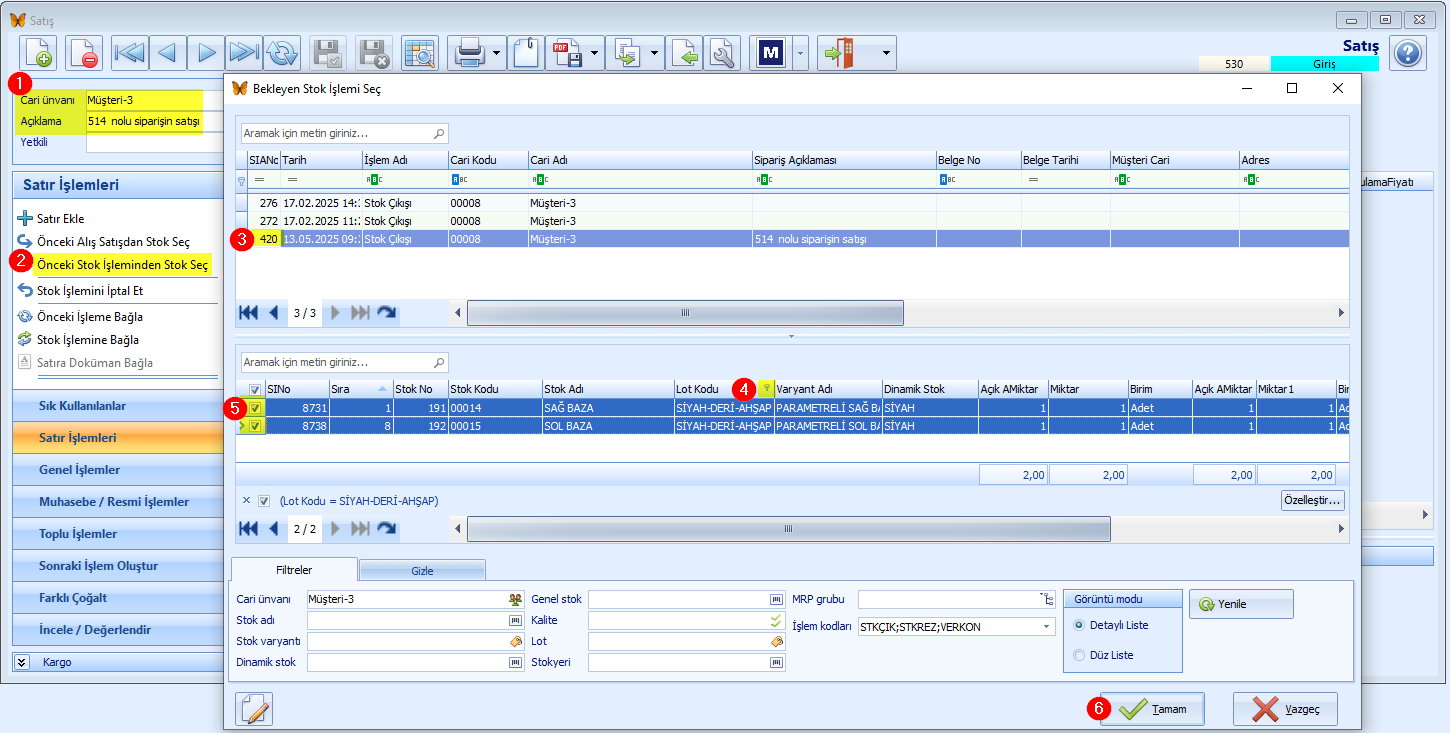Select the row with SIANo 276

(792, 203)
